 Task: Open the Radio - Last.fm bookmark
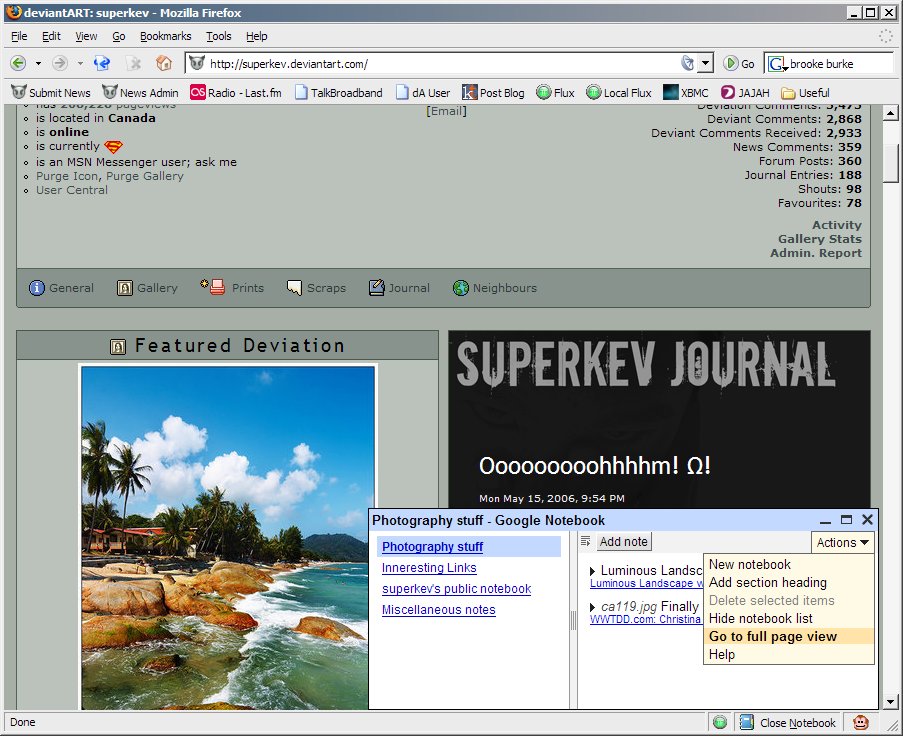(236, 93)
